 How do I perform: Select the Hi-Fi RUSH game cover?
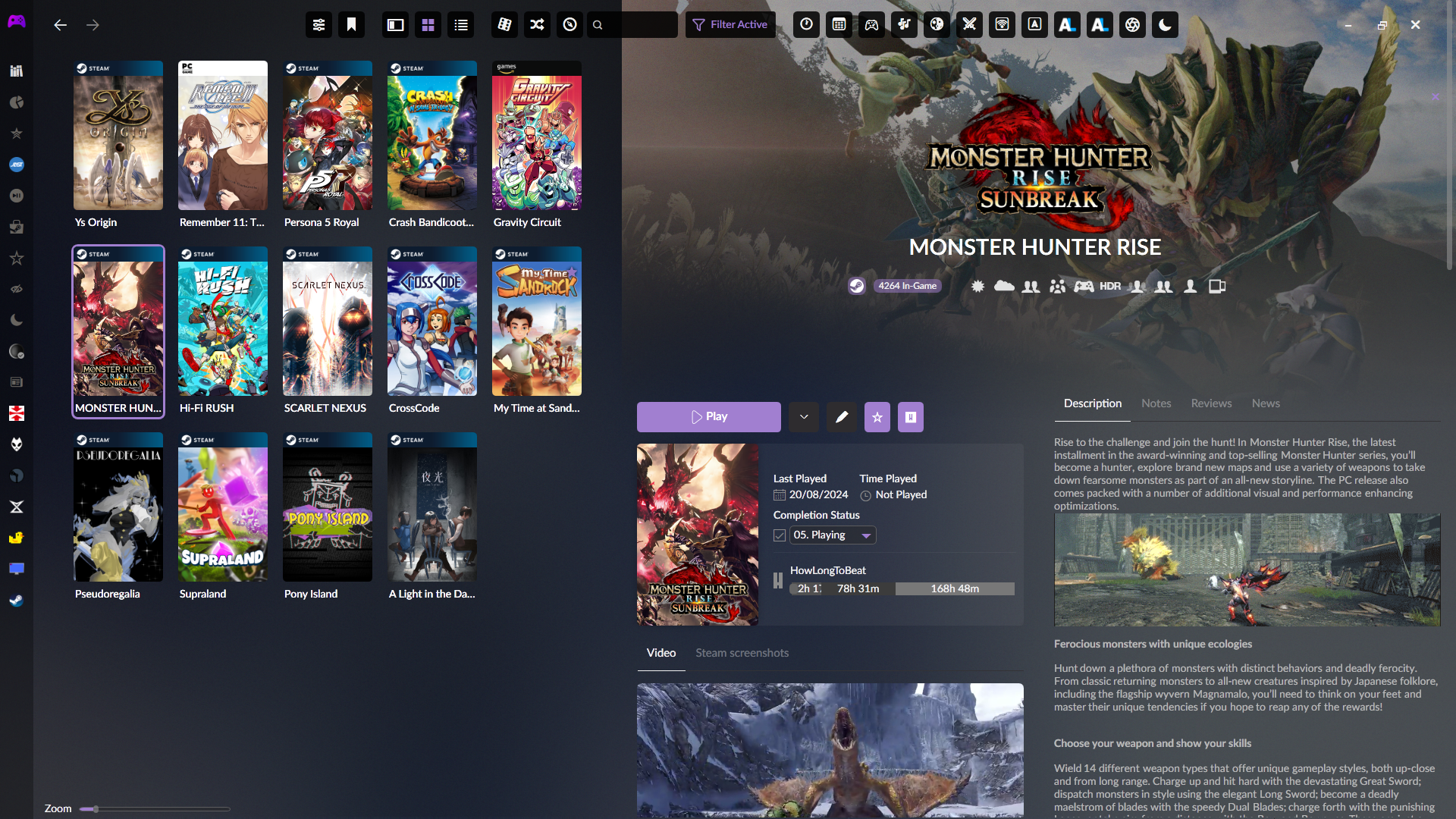222,322
